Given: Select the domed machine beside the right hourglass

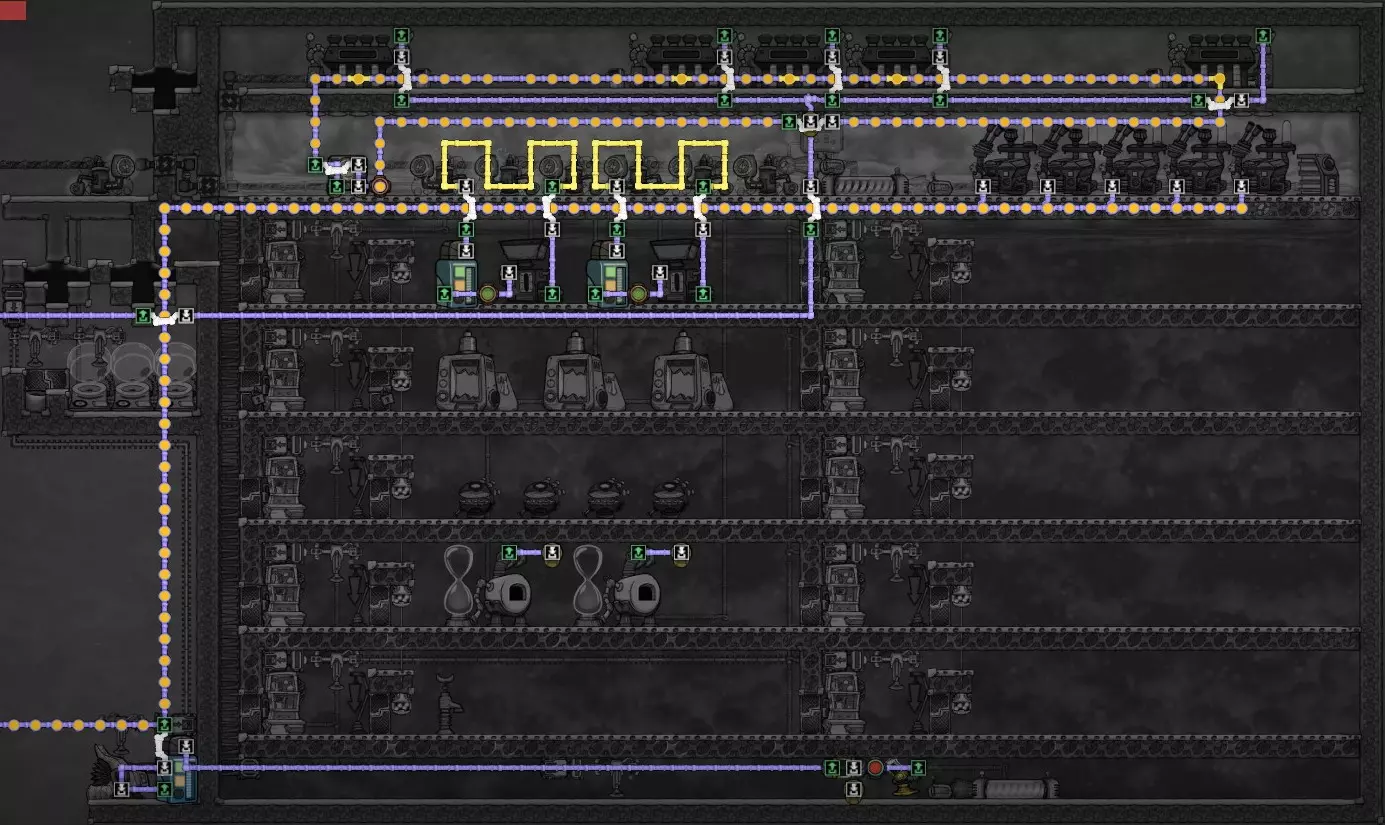Looking at the screenshot, I should click(x=637, y=596).
